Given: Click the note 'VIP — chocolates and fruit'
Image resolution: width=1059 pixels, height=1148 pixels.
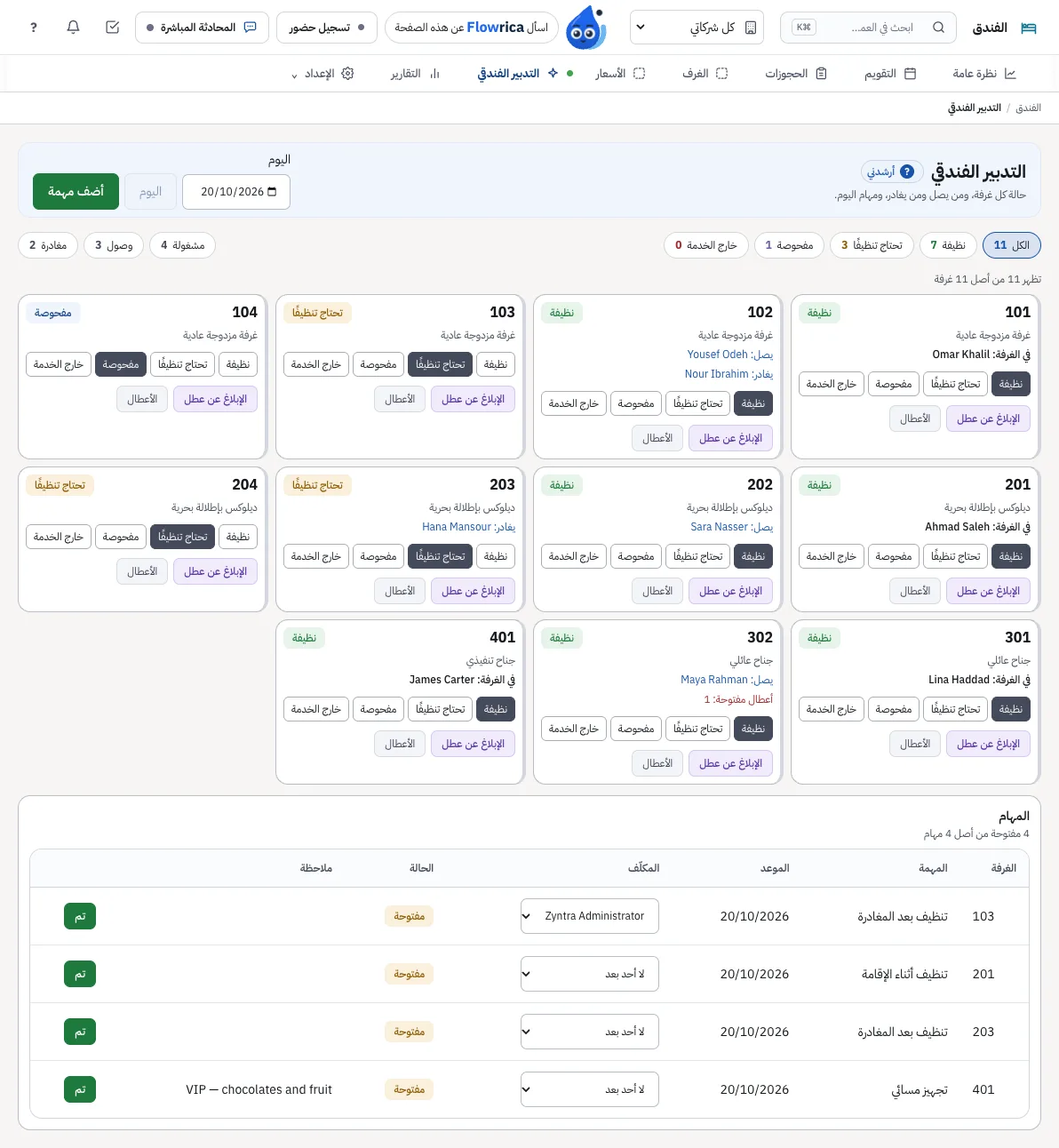Looking at the screenshot, I should pos(259,1089).
